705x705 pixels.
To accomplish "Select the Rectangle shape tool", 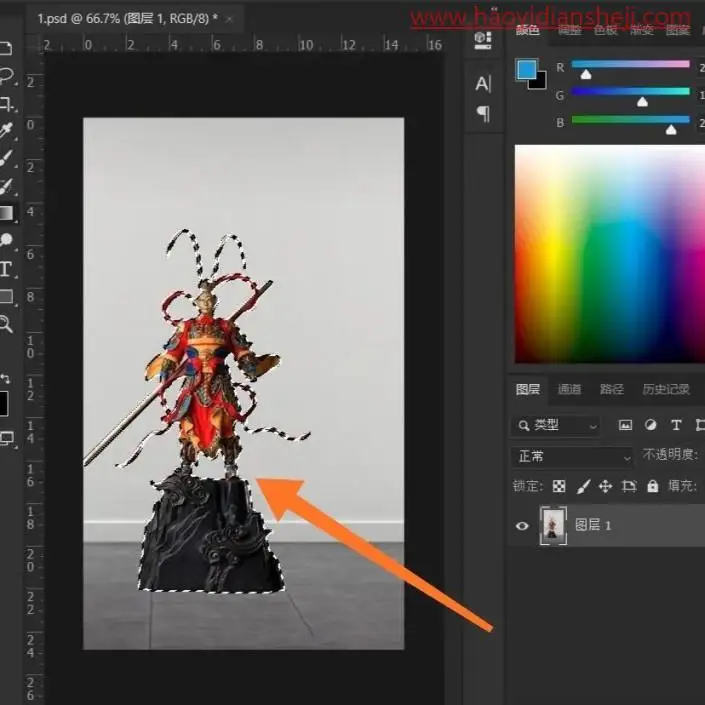I will pos(6,296).
